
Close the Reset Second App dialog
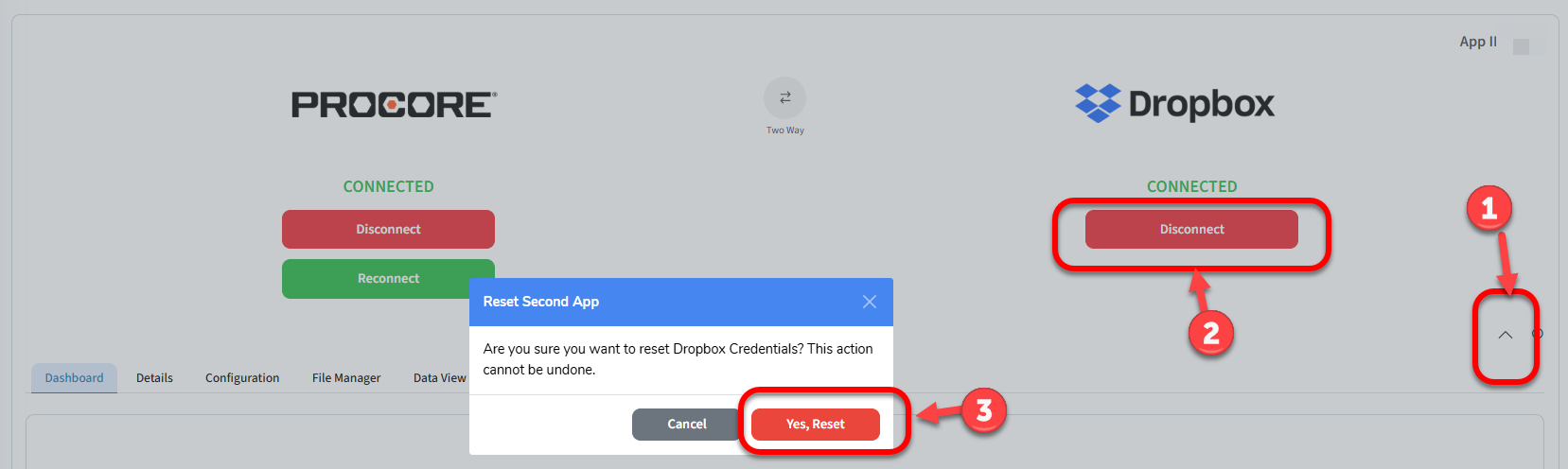(869, 302)
